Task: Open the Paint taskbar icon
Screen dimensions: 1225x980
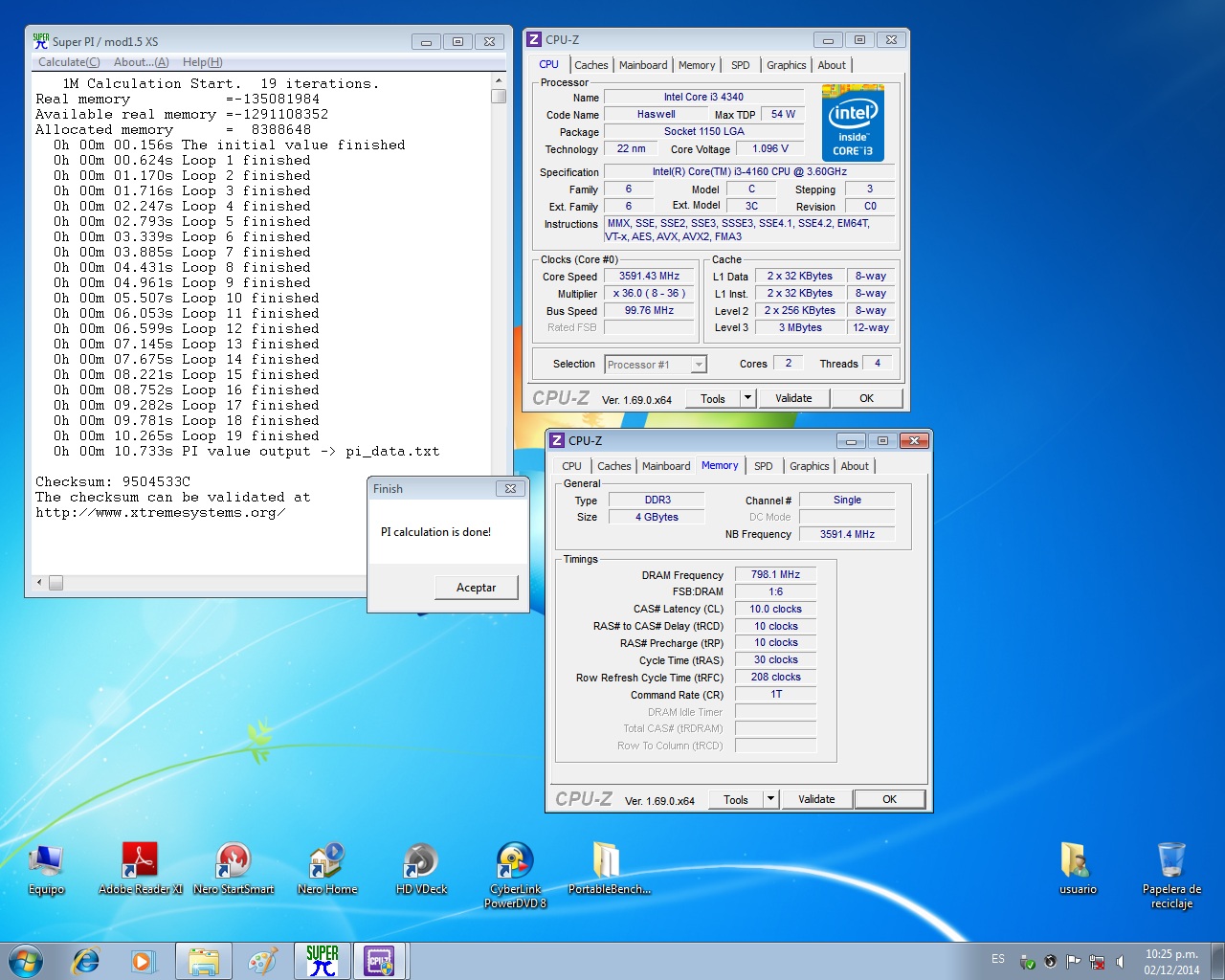Action: [262, 961]
